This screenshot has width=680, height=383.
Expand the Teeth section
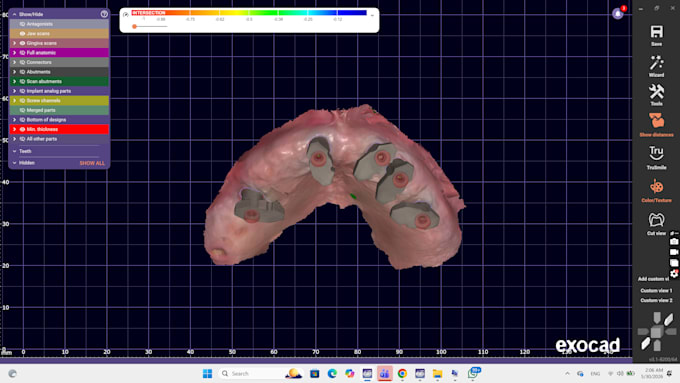click(14, 151)
